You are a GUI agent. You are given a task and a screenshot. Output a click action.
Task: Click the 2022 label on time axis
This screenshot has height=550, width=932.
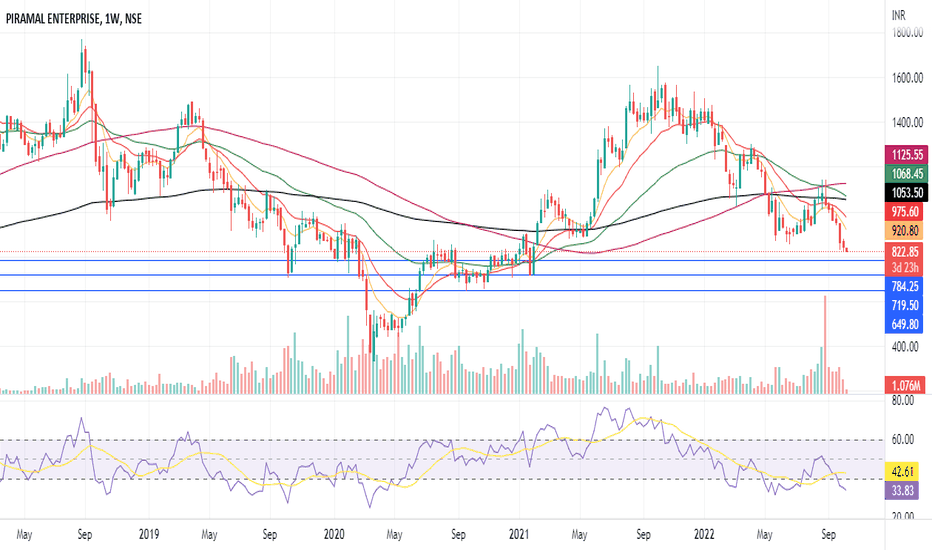tap(704, 535)
